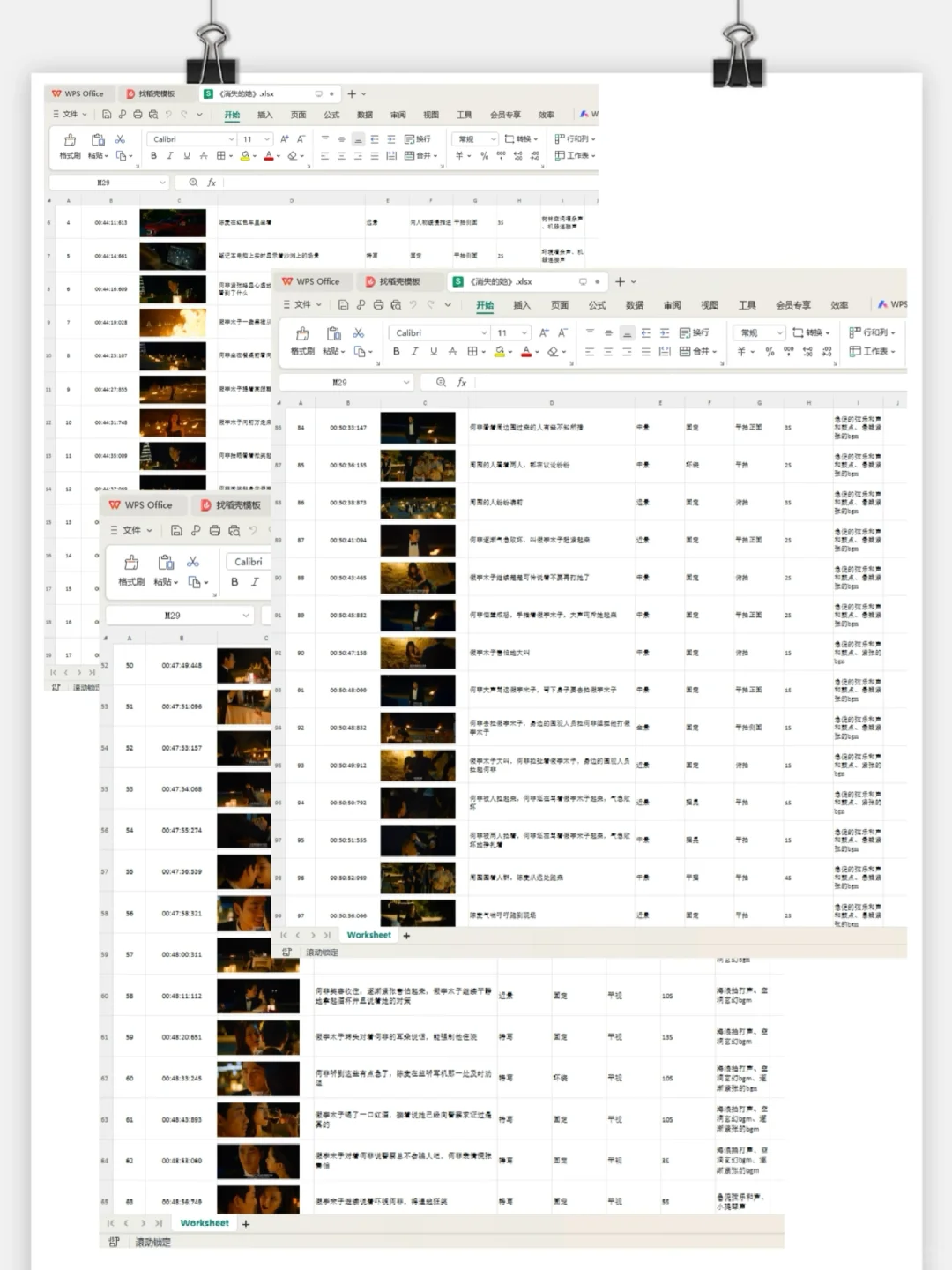Toggle bold B in the right-side window
This screenshot has width=952, height=1270.
[396, 351]
